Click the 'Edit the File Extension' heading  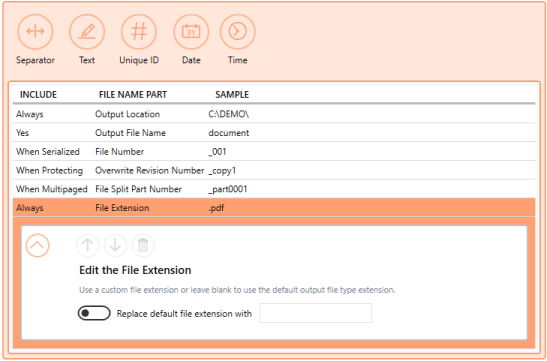pos(135,270)
